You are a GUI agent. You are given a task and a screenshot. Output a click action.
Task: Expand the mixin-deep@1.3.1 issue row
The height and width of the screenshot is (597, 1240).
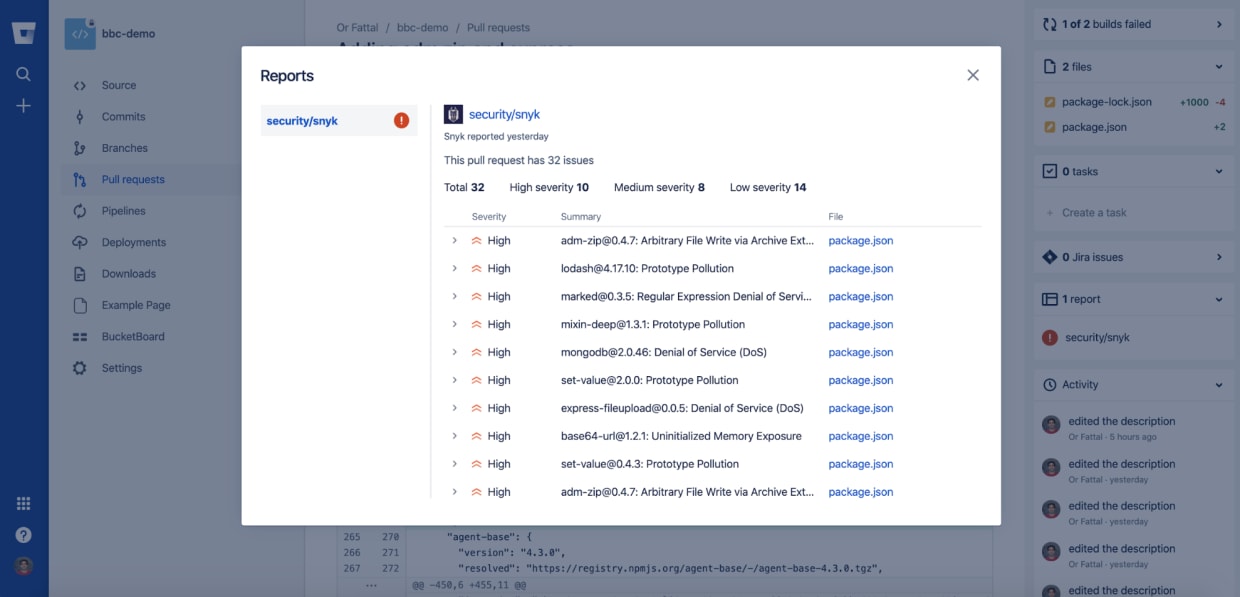[454, 325]
